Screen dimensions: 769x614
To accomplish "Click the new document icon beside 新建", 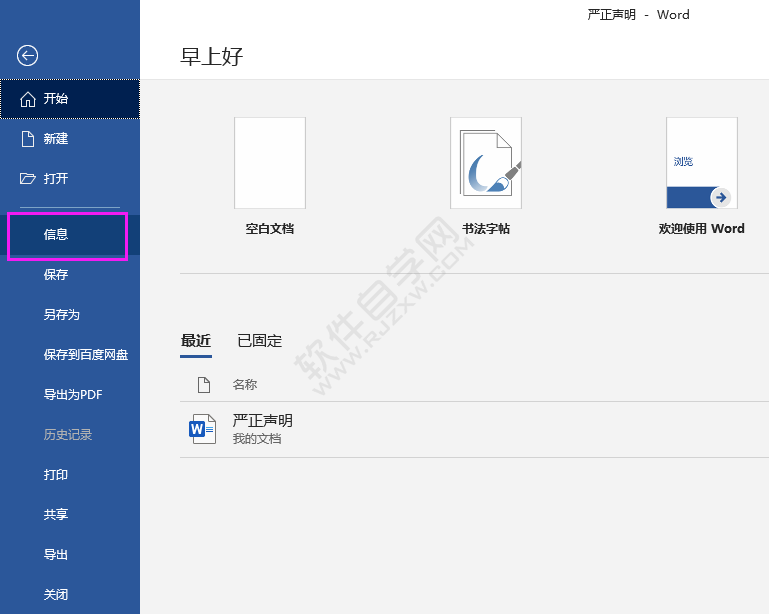I will [28, 139].
